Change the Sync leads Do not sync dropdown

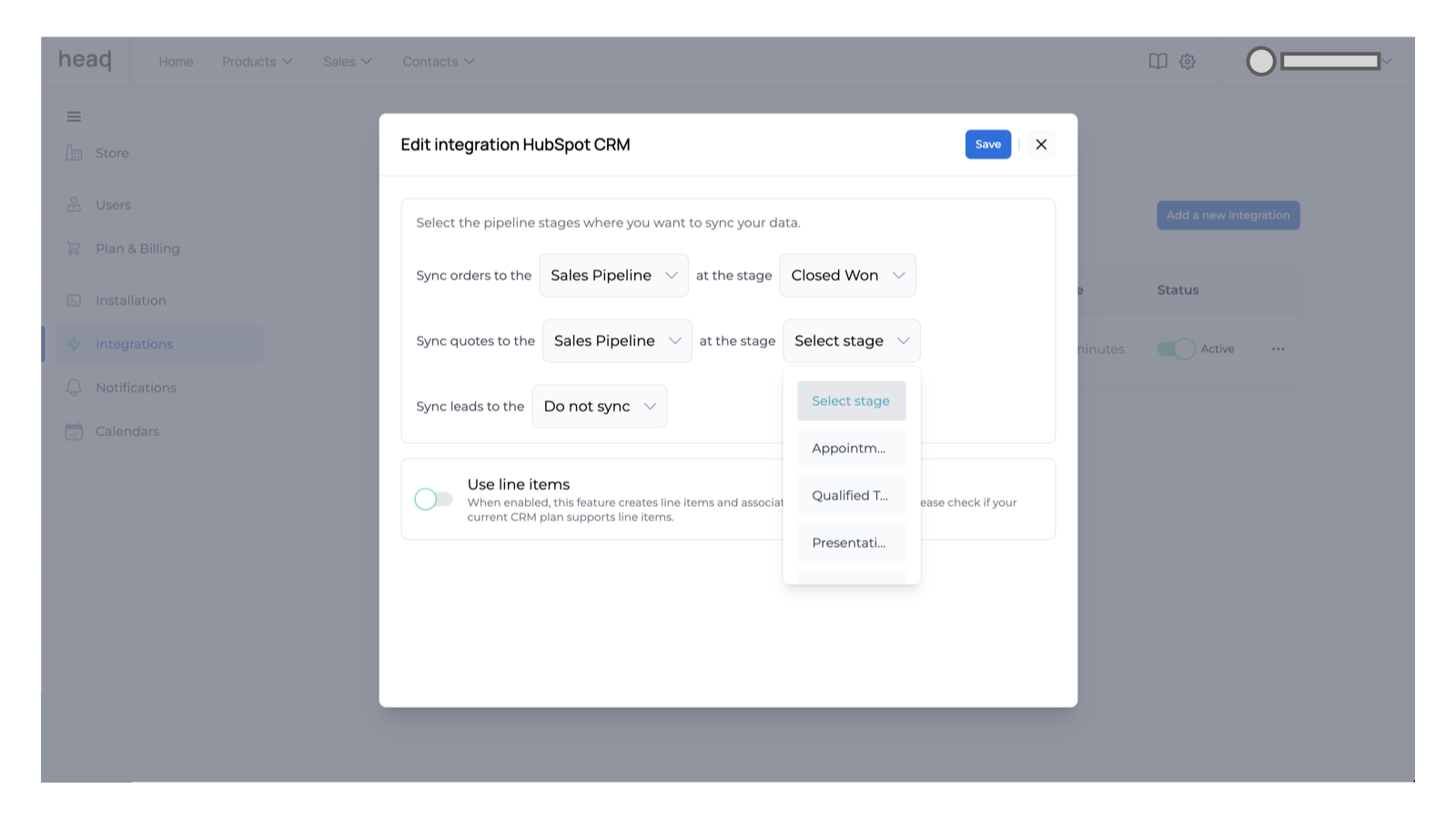tap(599, 406)
